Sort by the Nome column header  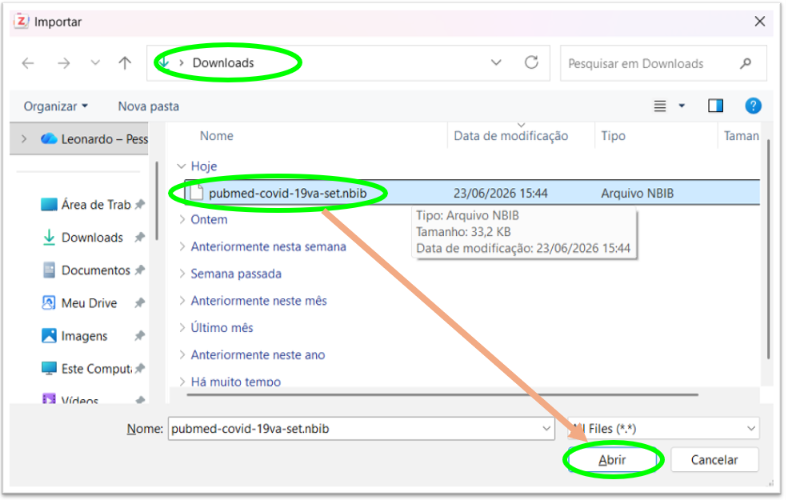(217, 136)
